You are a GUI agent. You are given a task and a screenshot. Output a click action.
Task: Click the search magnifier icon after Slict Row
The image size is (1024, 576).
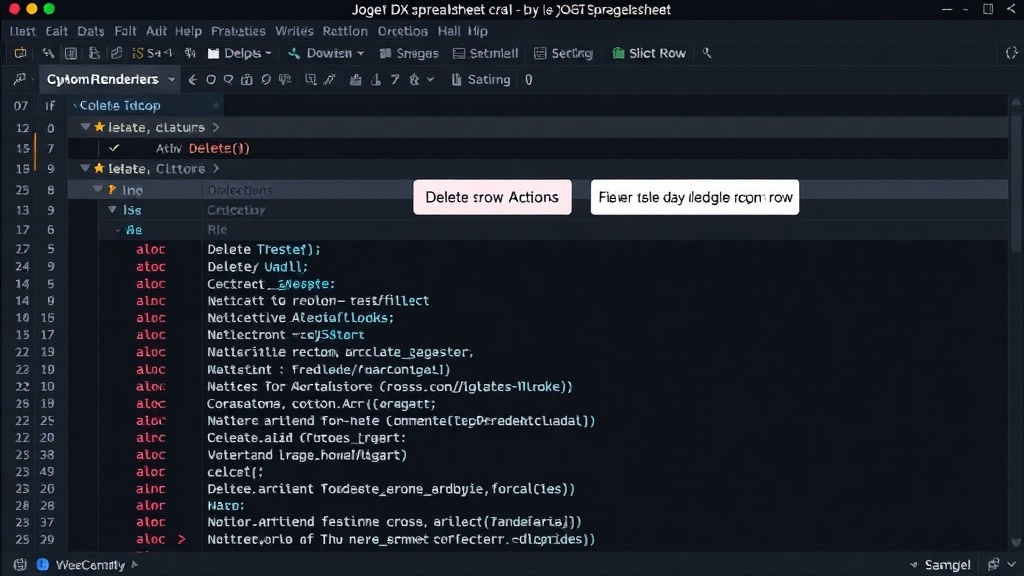click(x=707, y=54)
